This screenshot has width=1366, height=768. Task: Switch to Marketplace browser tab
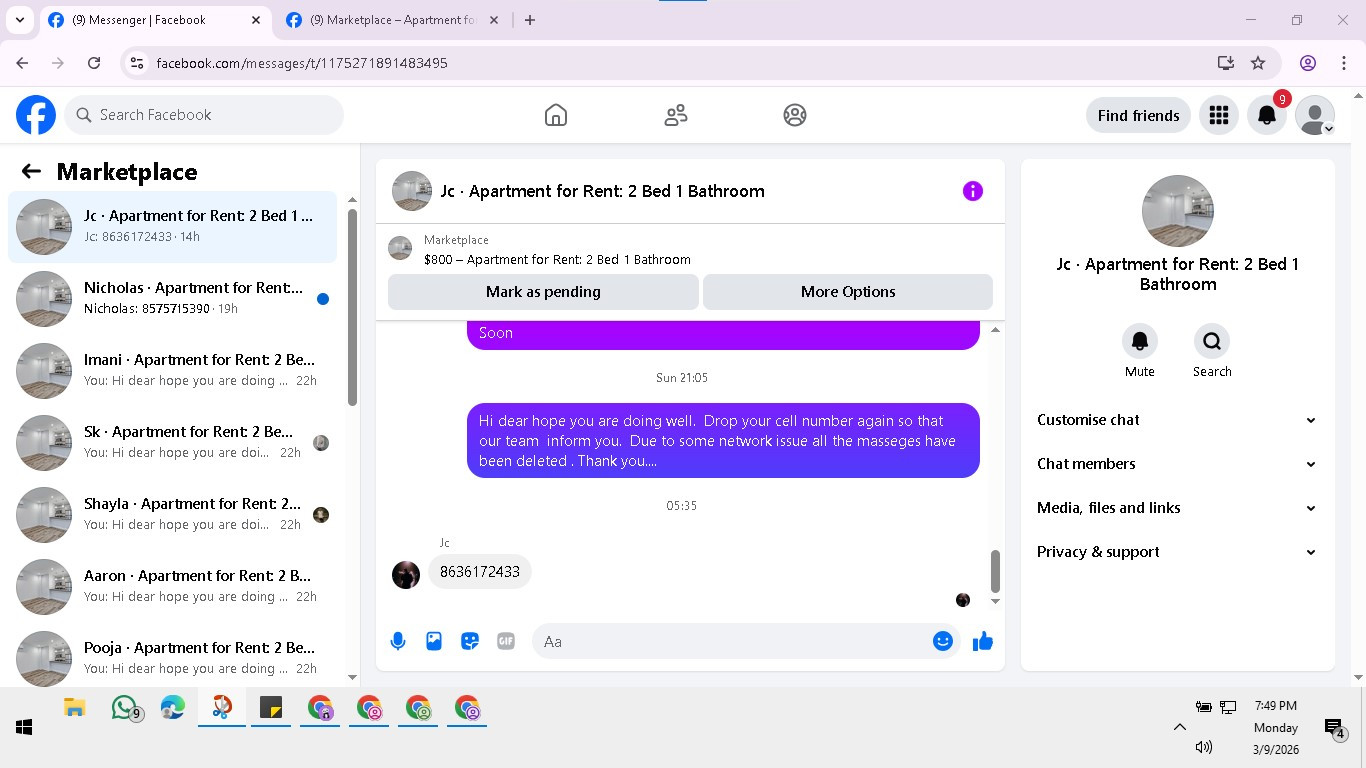point(392,20)
